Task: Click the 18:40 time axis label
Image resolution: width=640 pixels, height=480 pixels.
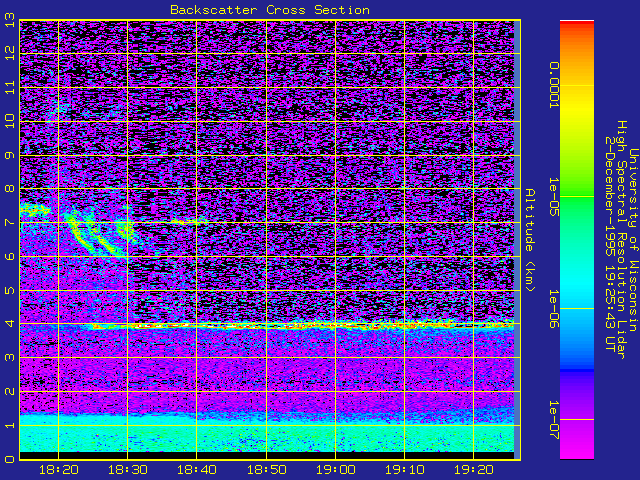Action: pos(196,470)
